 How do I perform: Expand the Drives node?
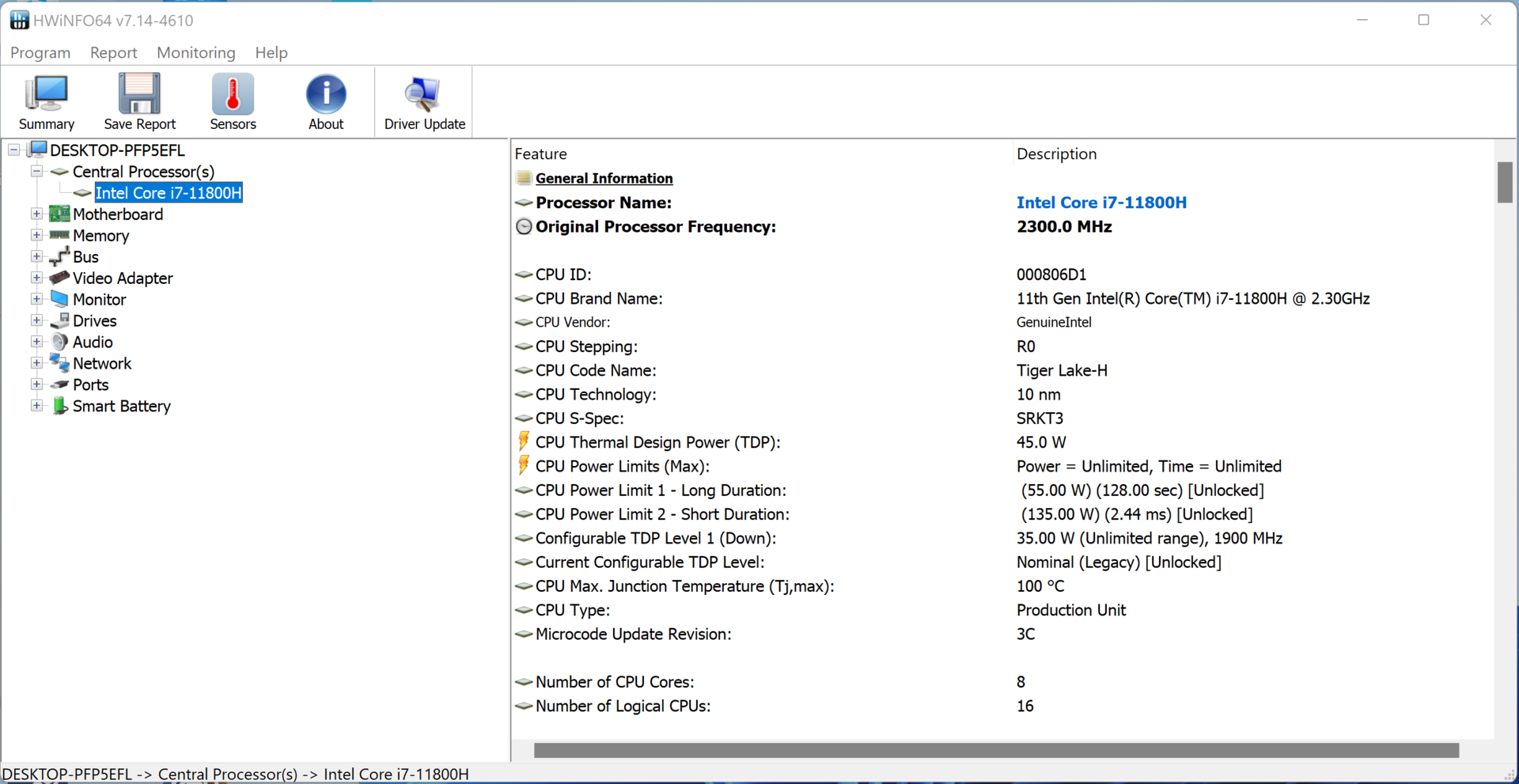click(x=36, y=320)
